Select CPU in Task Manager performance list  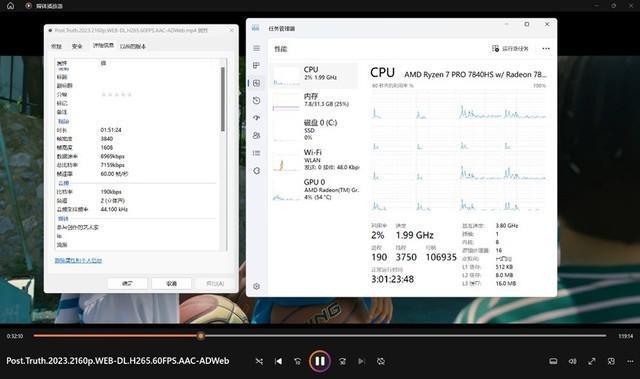pos(314,75)
